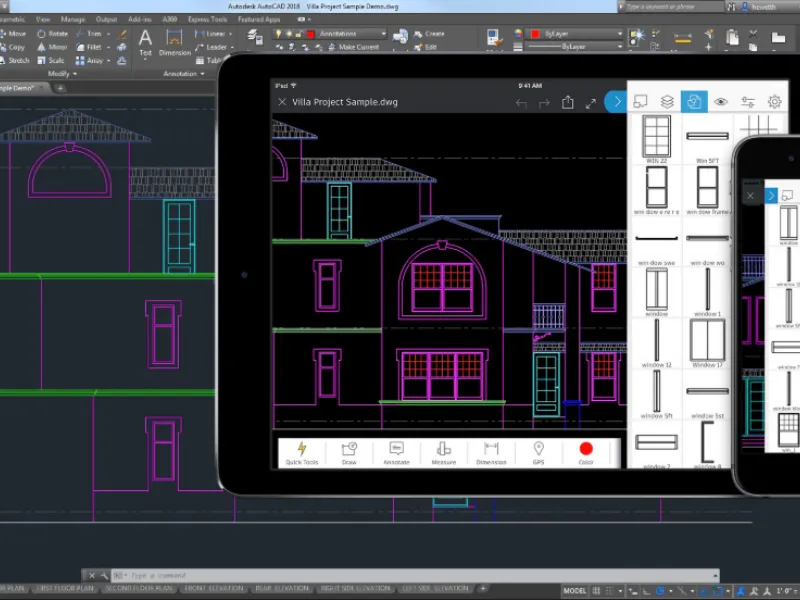
Task: Select the Trim tool in the ribbon
Action: tap(88, 34)
